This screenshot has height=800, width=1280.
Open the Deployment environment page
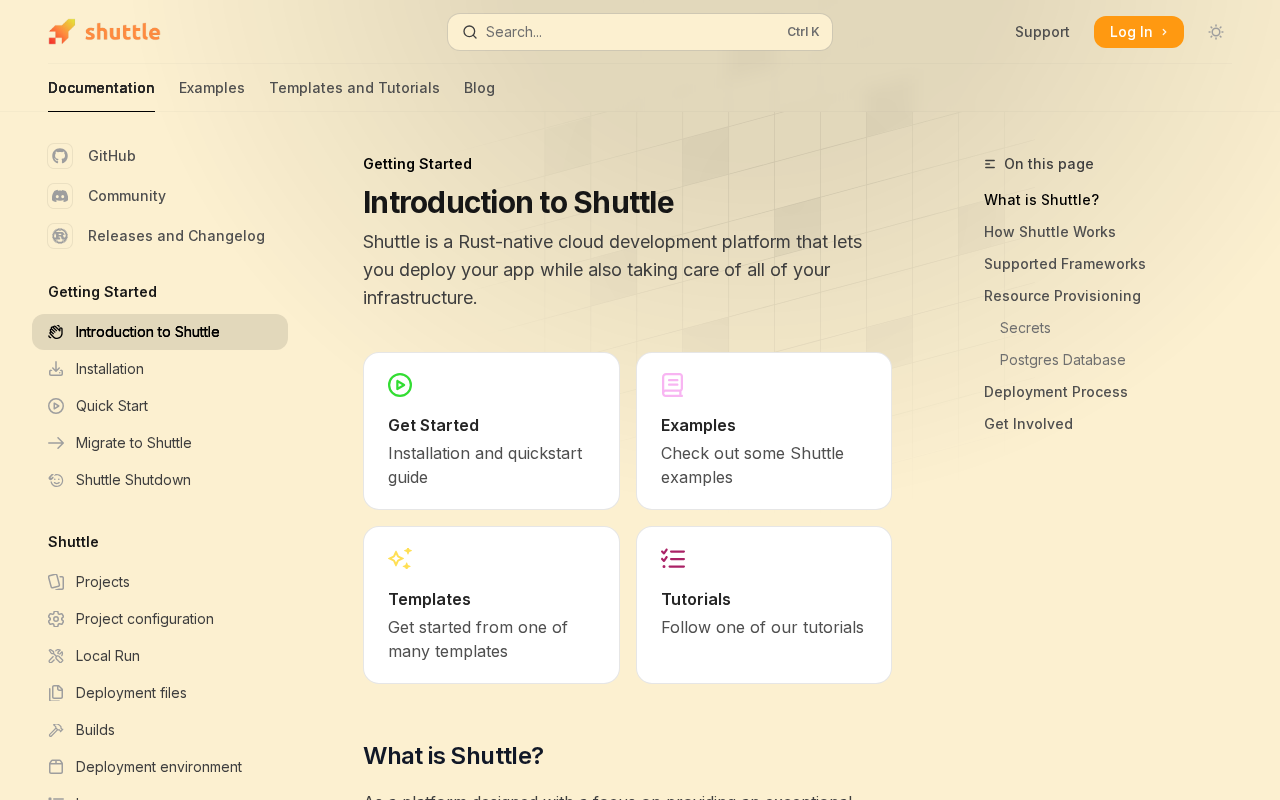[x=160, y=767]
